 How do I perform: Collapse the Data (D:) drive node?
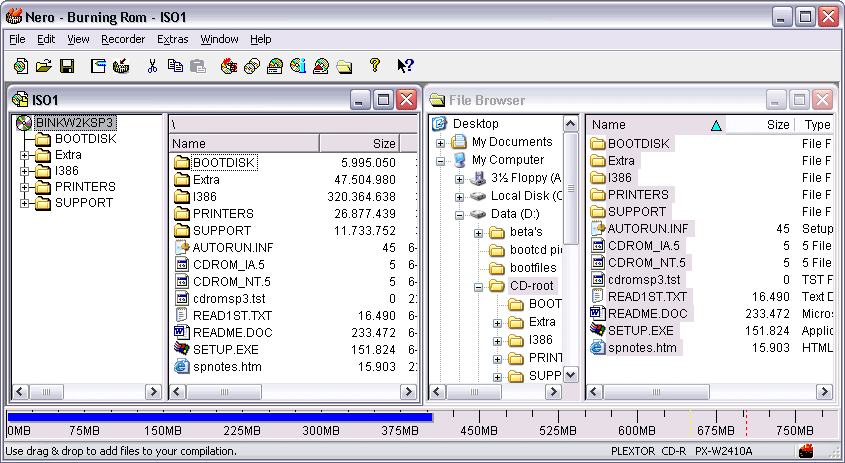[459, 215]
